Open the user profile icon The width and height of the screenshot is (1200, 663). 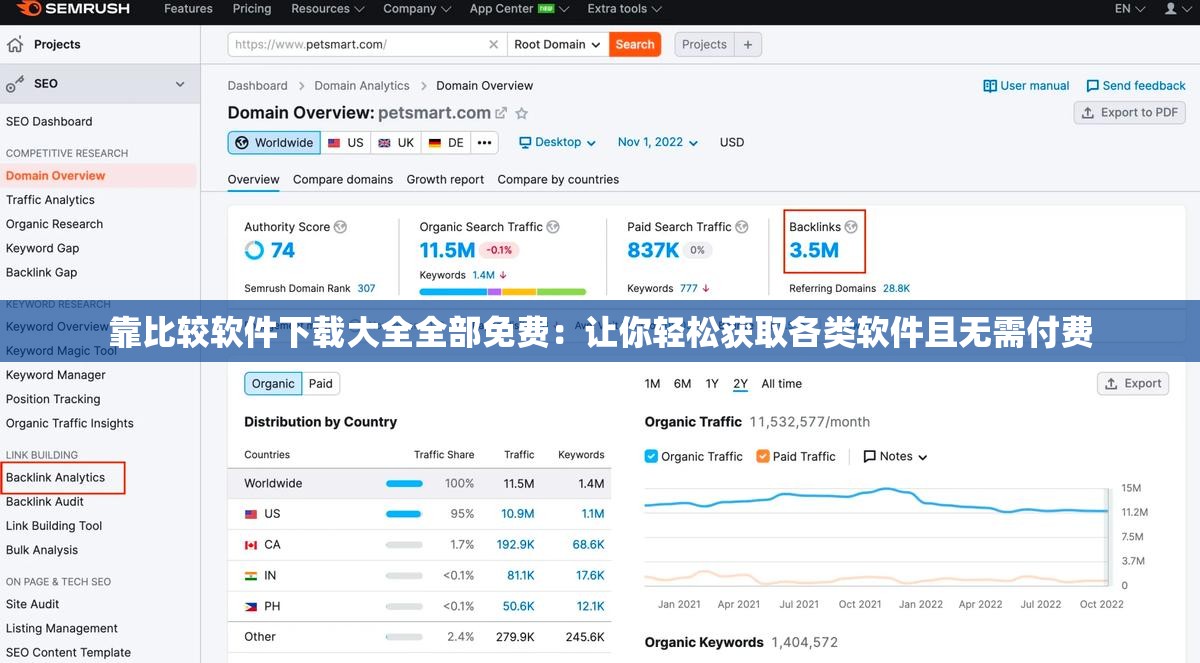(x=1171, y=8)
